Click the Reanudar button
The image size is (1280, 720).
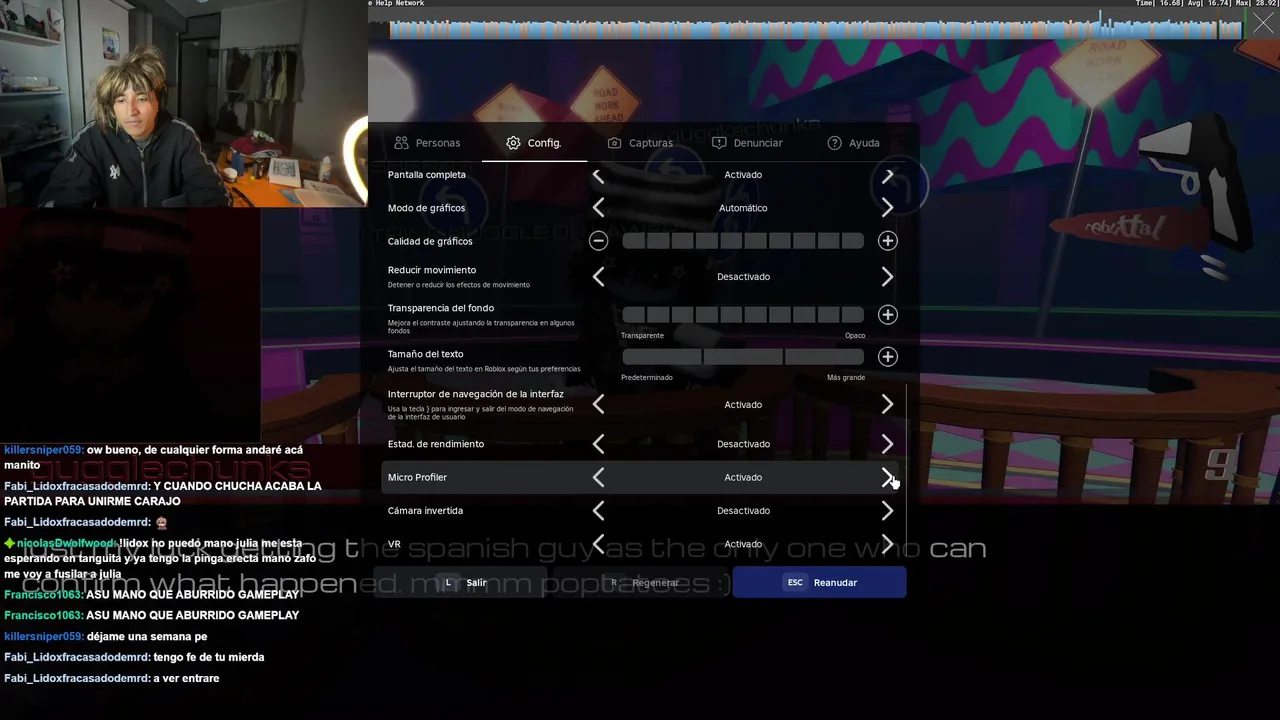820,583
